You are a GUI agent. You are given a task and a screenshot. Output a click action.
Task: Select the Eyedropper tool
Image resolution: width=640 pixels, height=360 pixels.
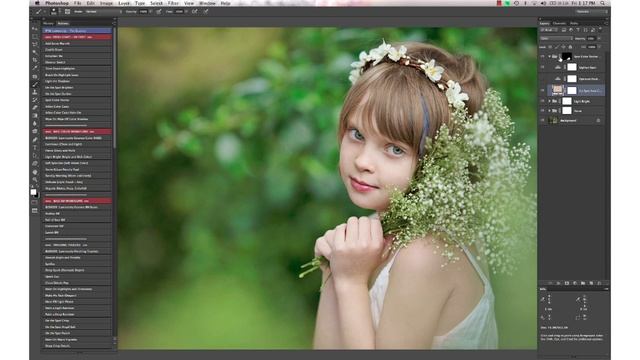click(x=35, y=68)
